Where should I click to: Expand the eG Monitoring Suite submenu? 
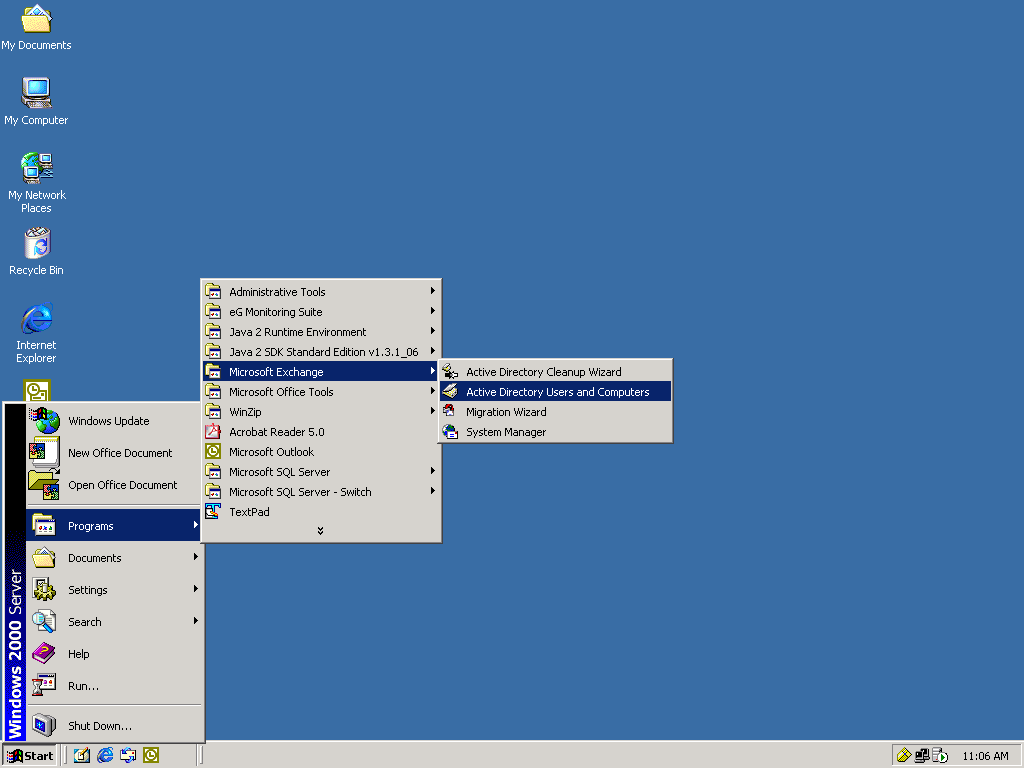321,312
